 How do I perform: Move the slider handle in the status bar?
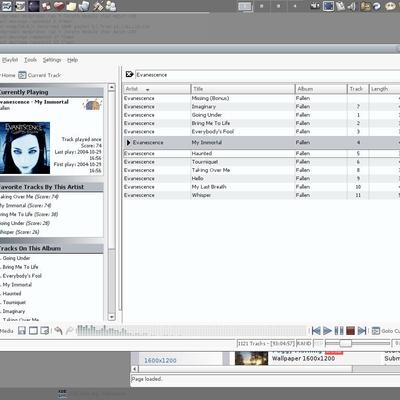pyautogui.click(x=345, y=343)
